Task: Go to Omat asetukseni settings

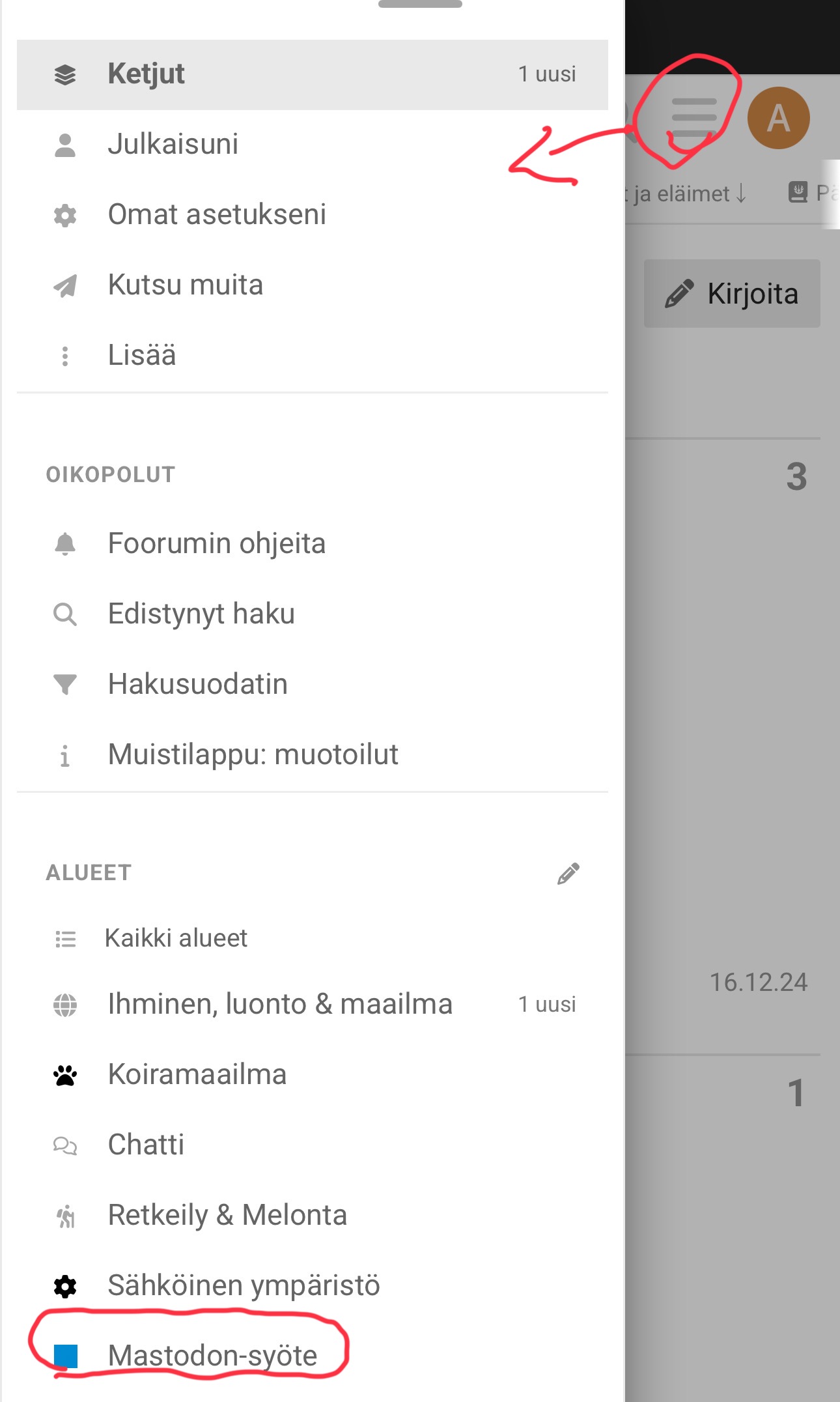Action: click(x=217, y=215)
